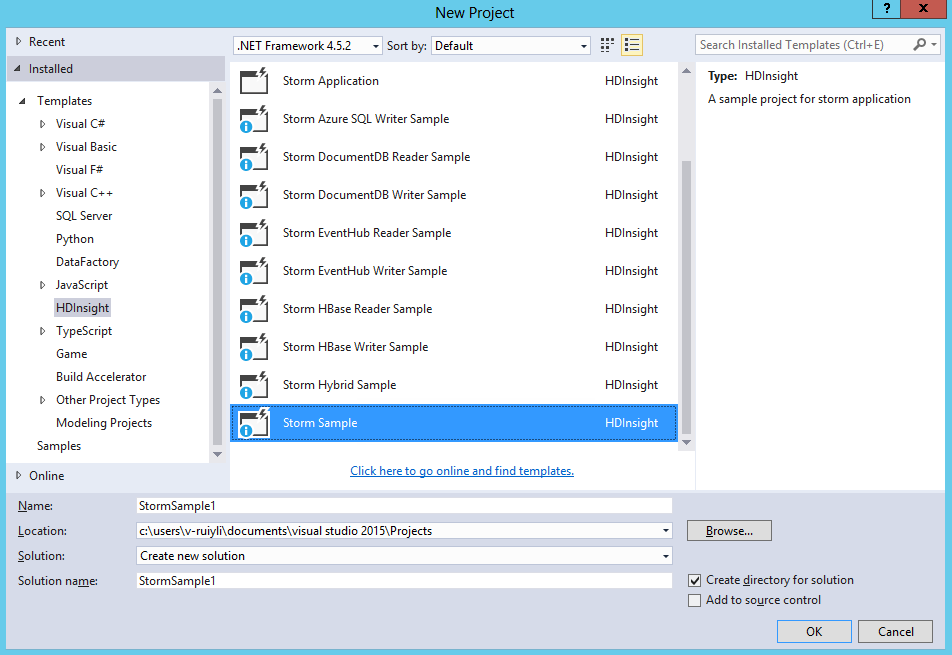This screenshot has width=952, height=655.
Task: Switch to small icons view
Action: tap(607, 45)
